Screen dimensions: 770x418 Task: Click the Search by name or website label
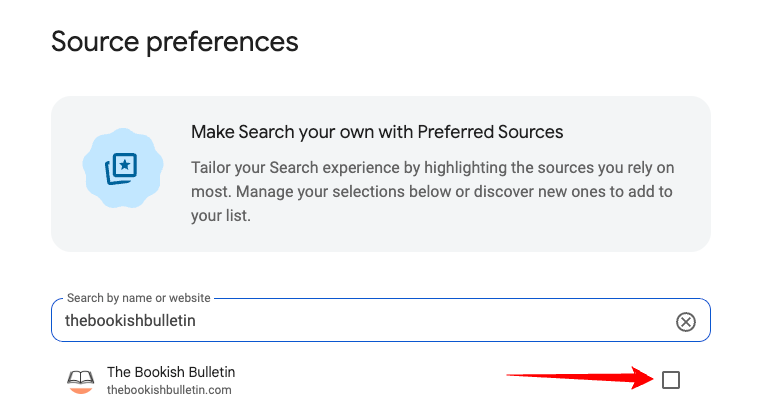pyautogui.click(x=138, y=298)
